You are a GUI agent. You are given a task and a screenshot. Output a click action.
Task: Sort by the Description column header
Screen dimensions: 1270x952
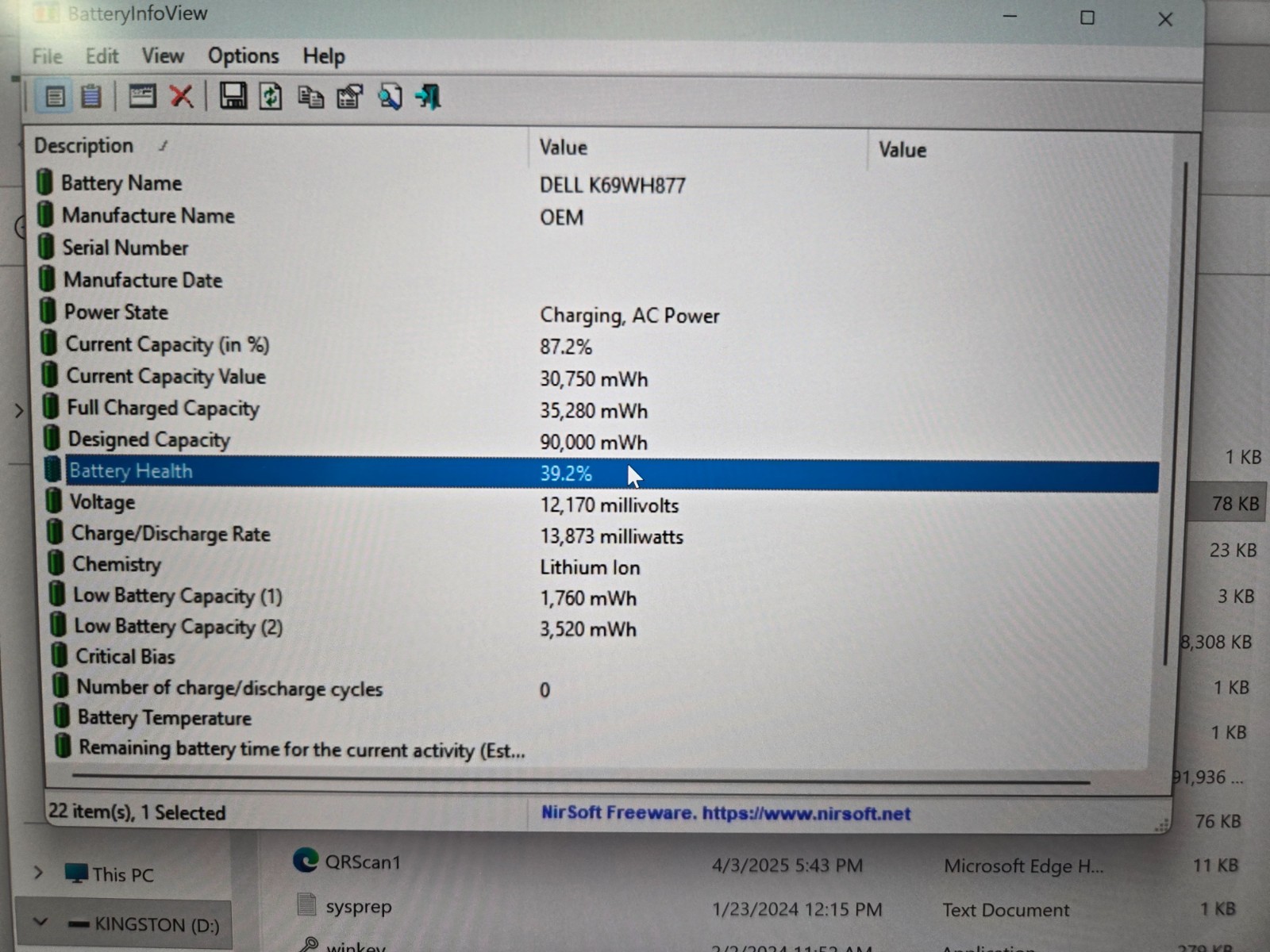click(276, 146)
